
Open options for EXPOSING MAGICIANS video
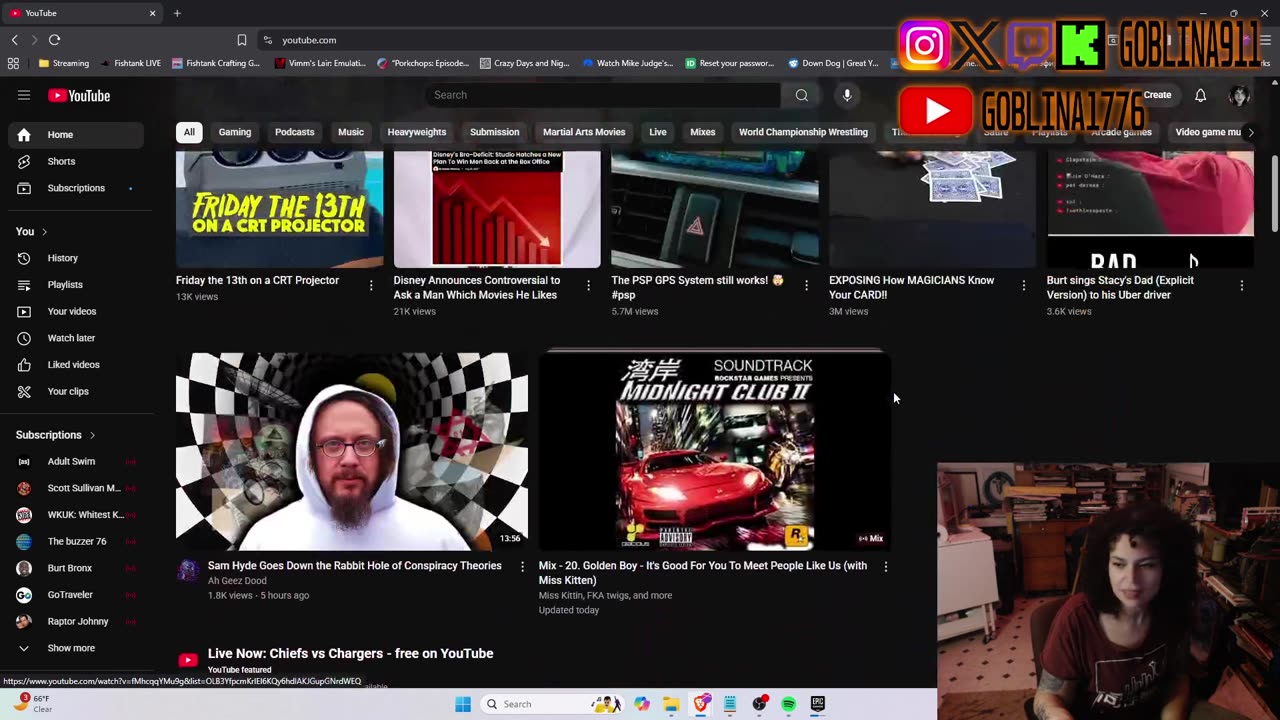tap(1023, 286)
